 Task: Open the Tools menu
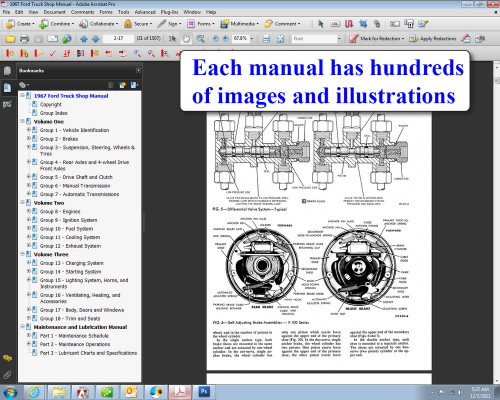click(x=123, y=12)
